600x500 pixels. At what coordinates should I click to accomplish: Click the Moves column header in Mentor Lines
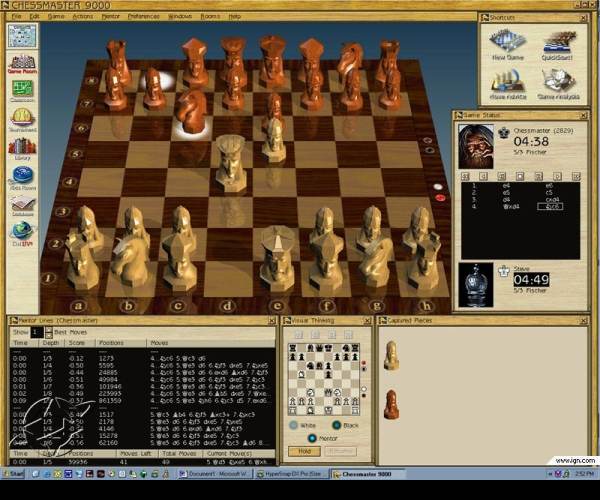click(x=210, y=343)
